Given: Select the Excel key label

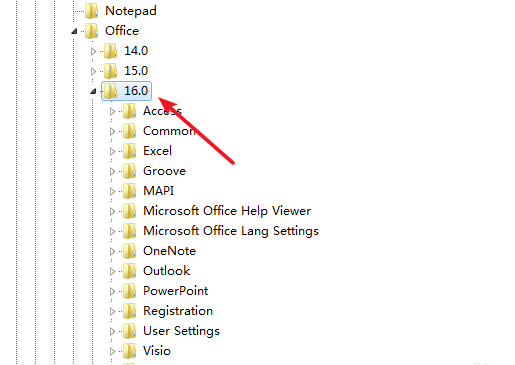Looking at the screenshot, I should tap(157, 151).
